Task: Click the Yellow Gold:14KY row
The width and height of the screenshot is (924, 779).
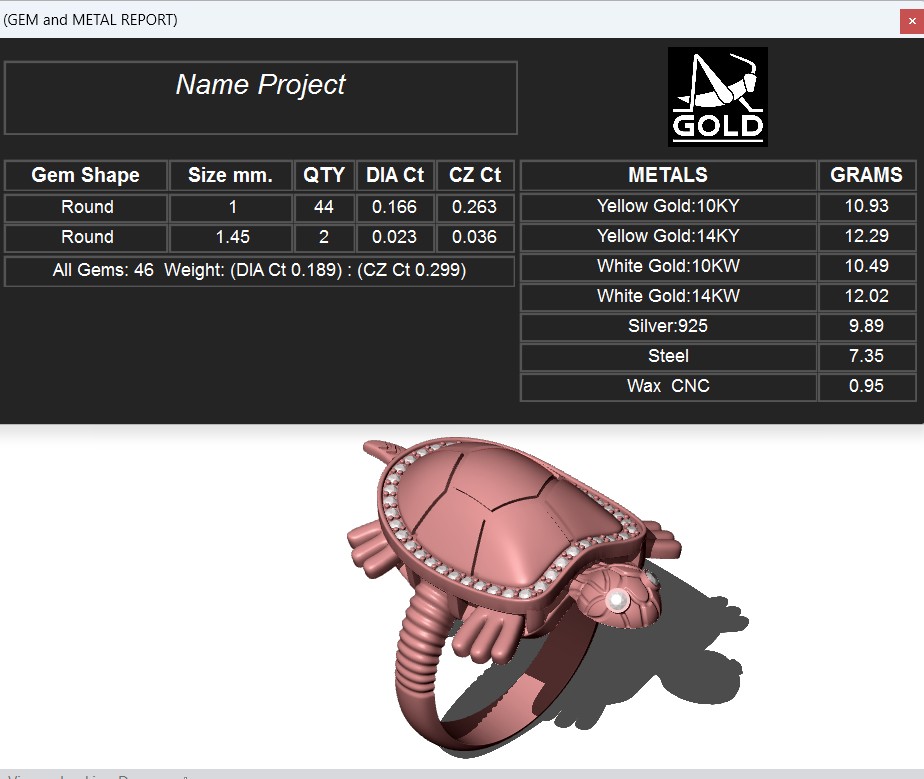Action: click(668, 236)
